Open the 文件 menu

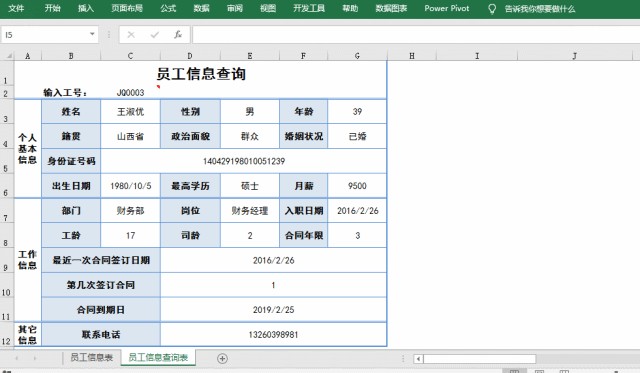tap(16, 8)
